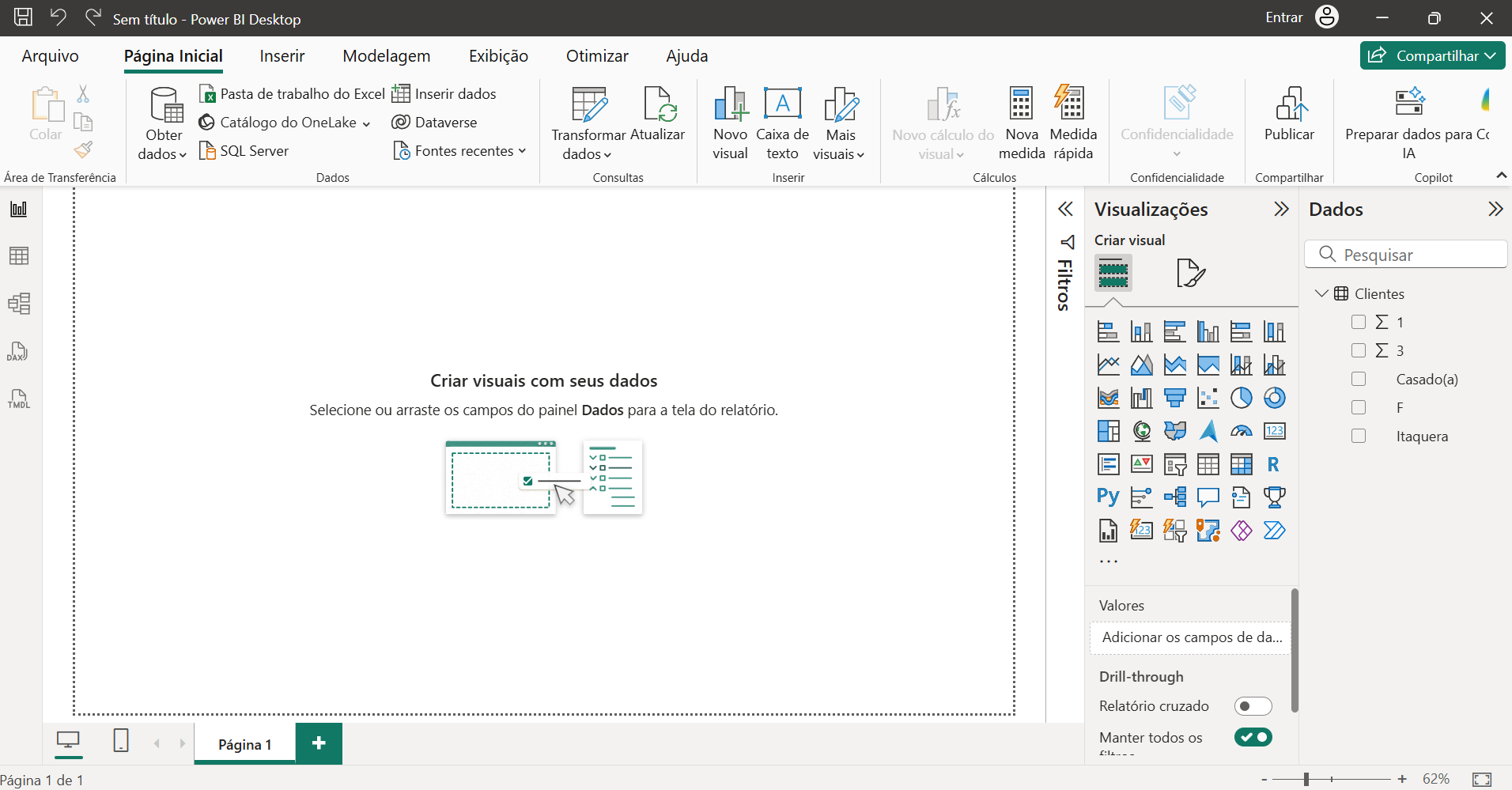
Task: Click Atualizar in Consultas group
Action: [x=657, y=115]
